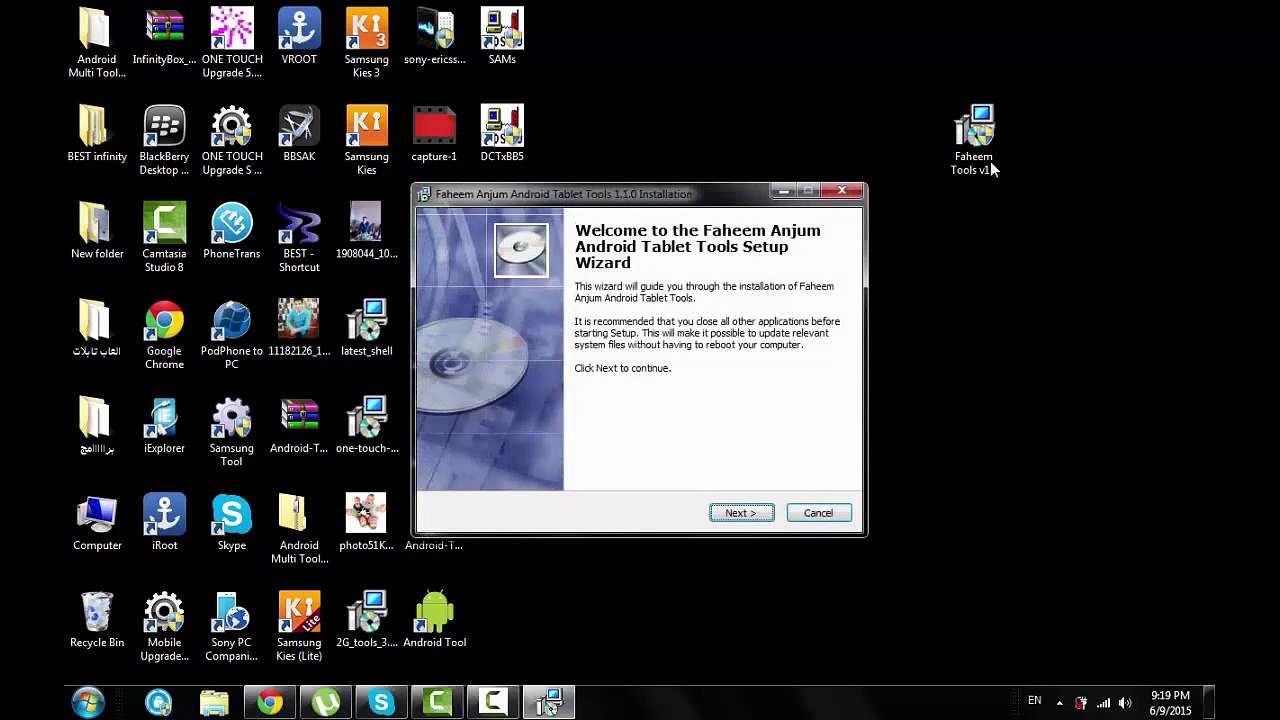Select the BlackBerry Desktop shortcut

164,140
